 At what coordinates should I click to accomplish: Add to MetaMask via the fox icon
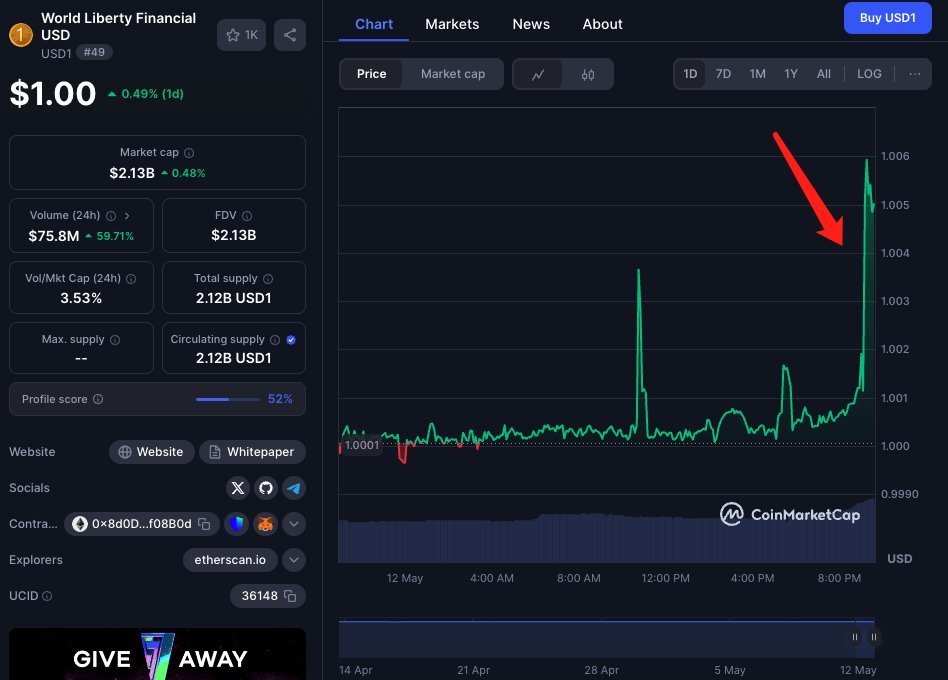(x=265, y=523)
